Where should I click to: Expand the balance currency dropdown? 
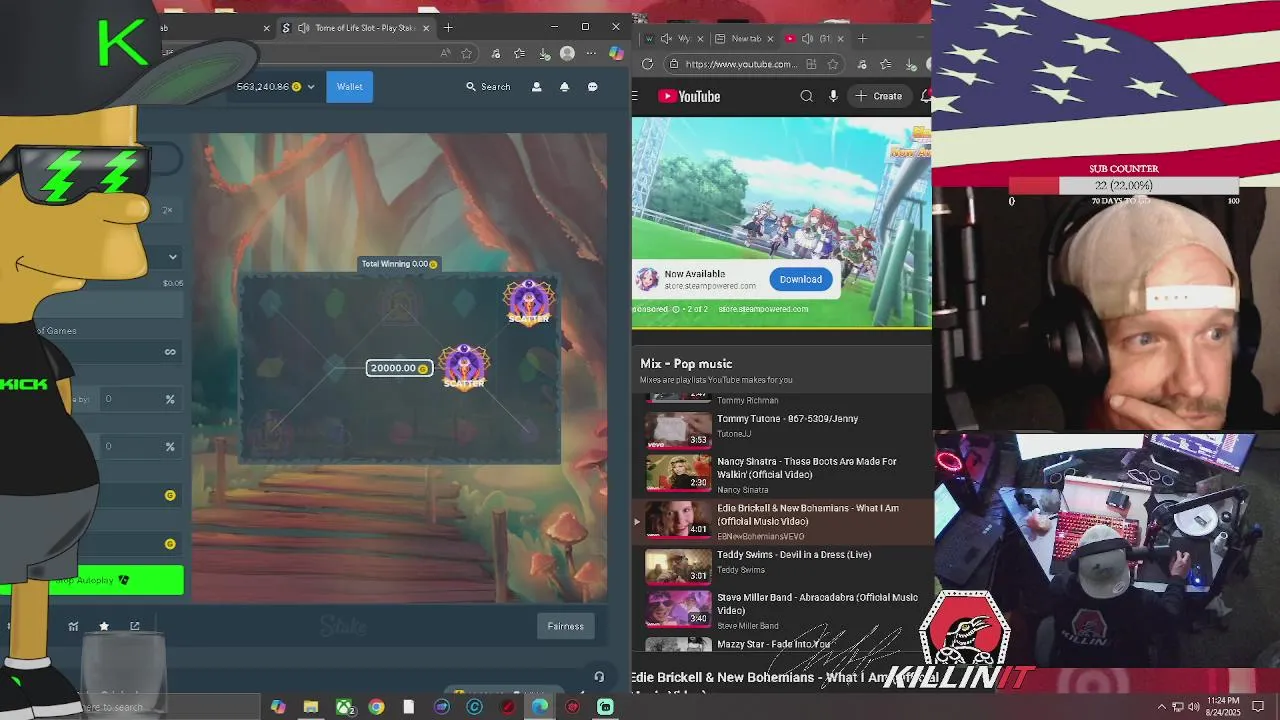pyautogui.click(x=311, y=87)
